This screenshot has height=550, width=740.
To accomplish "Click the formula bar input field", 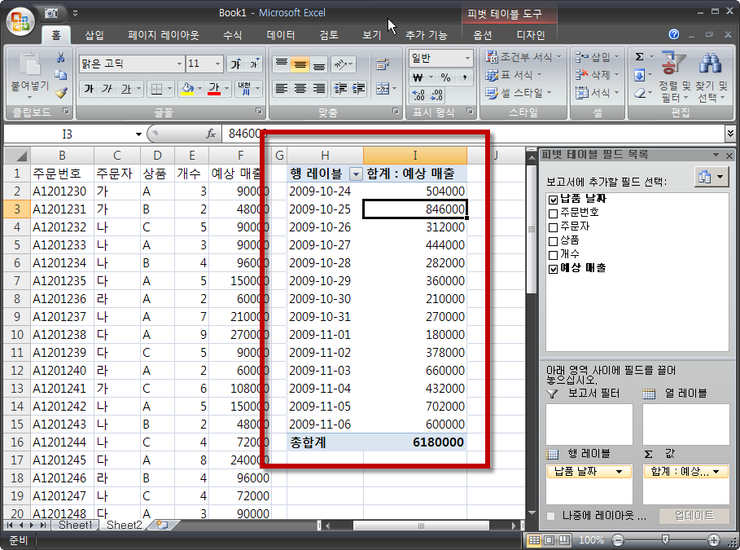I will pos(472,134).
